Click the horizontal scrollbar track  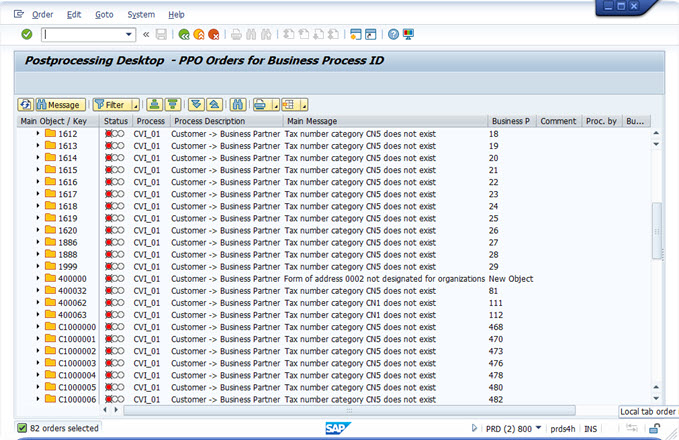[349, 410]
